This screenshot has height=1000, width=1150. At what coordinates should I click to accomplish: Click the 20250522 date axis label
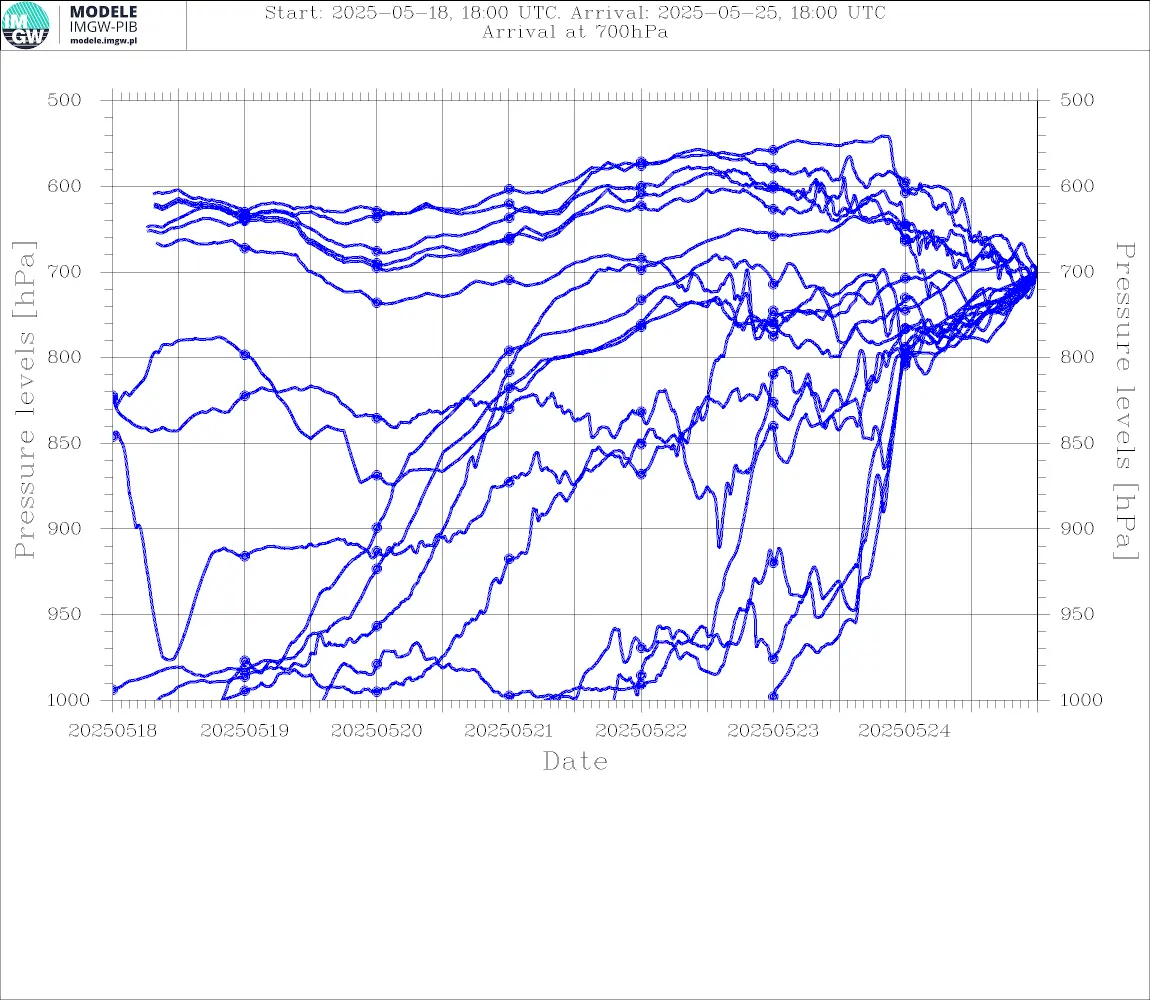[641, 731]
